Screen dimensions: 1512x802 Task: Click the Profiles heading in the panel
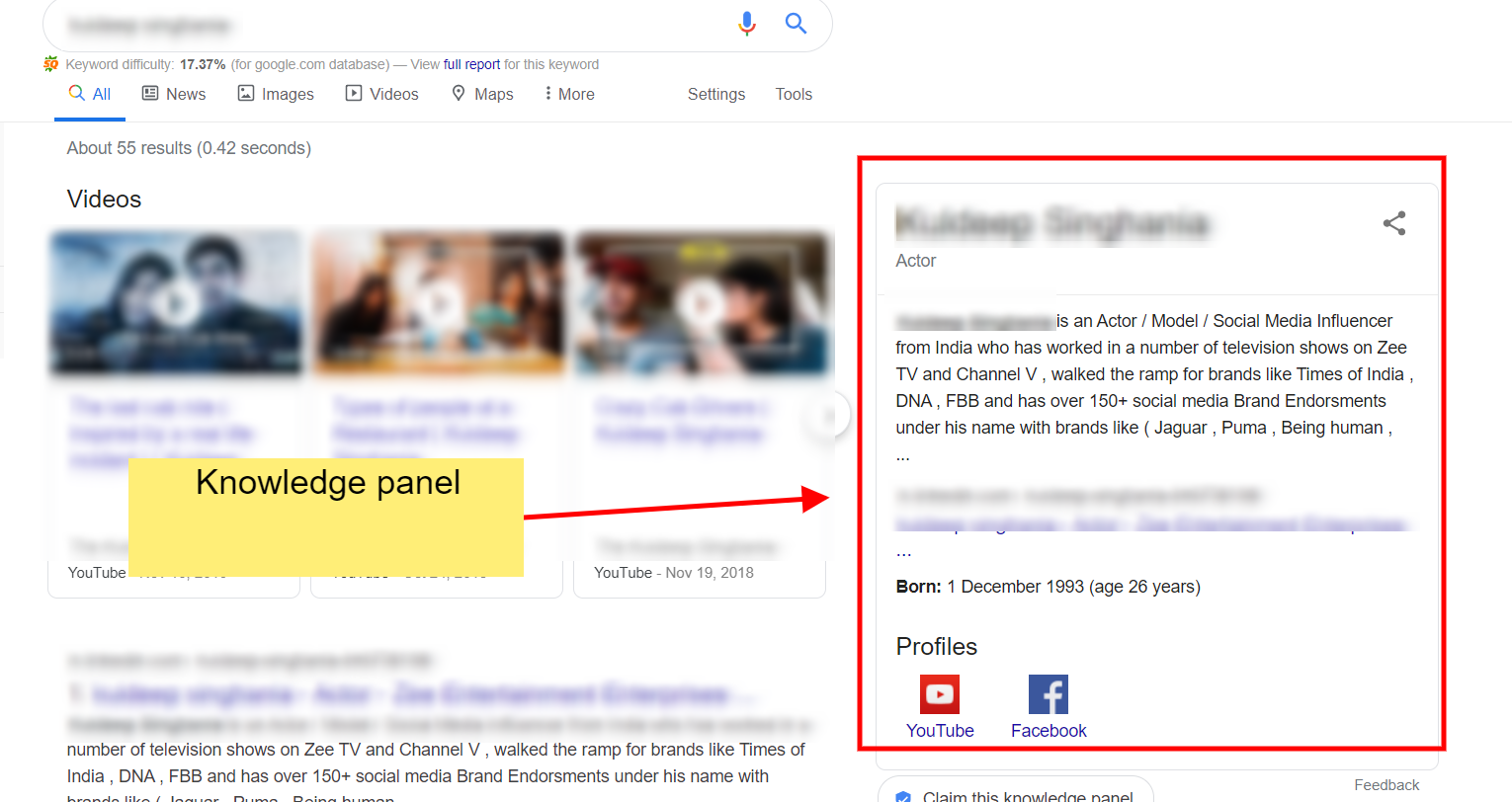(x=936, y=647)
